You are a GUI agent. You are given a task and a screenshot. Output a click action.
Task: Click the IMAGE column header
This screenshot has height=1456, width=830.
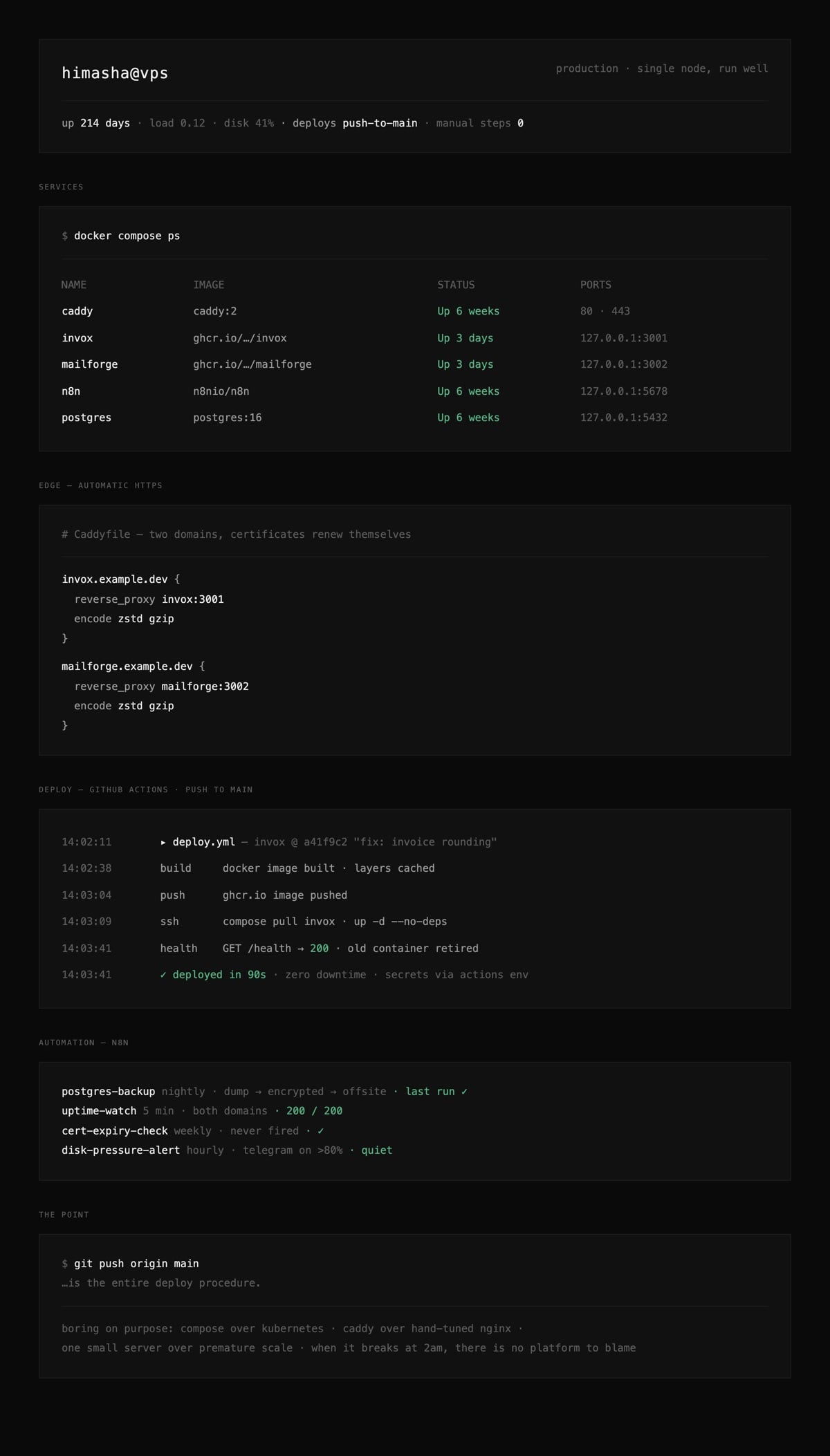[x=209, y=285]
